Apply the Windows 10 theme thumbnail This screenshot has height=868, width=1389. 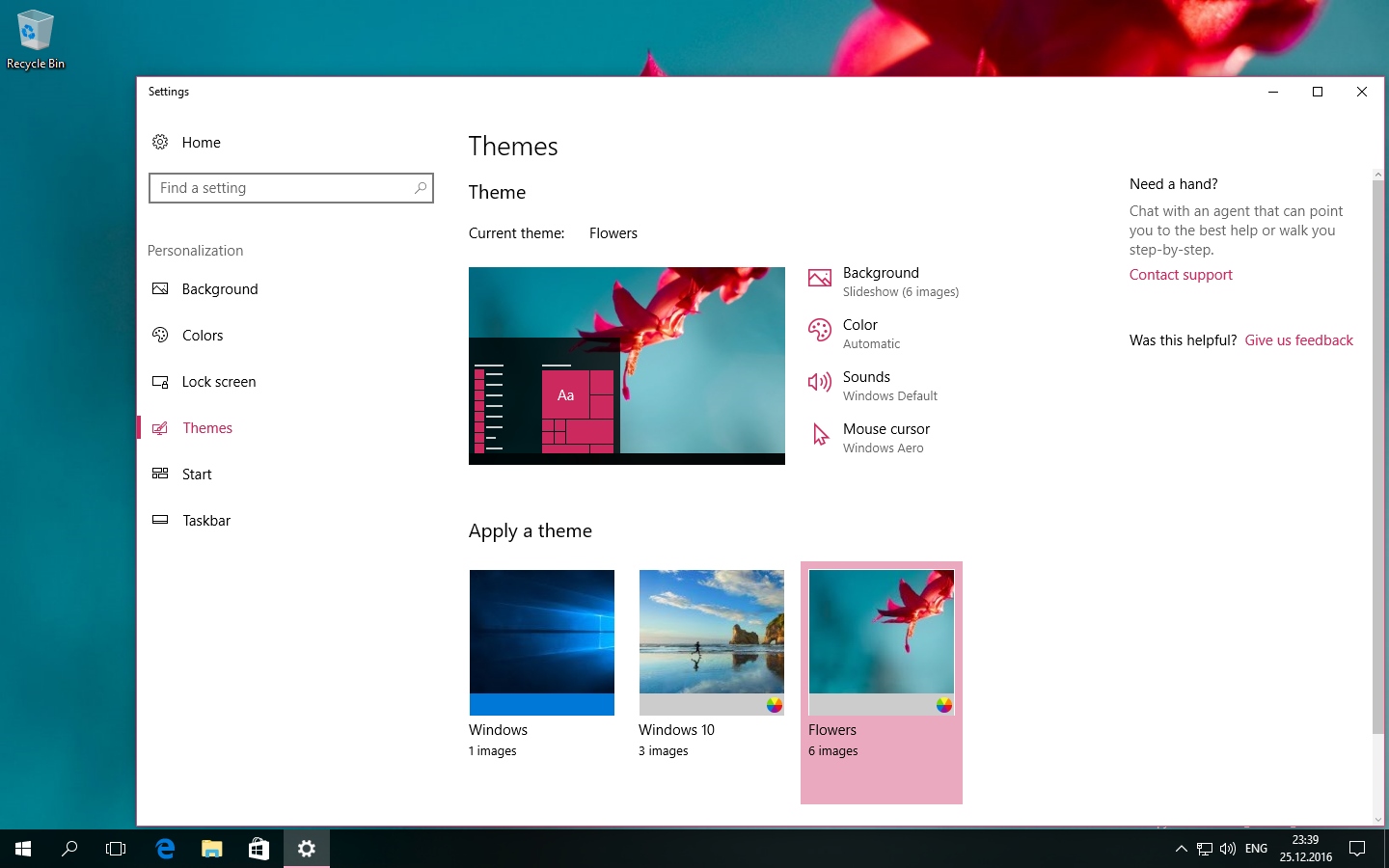click(712, 642)
